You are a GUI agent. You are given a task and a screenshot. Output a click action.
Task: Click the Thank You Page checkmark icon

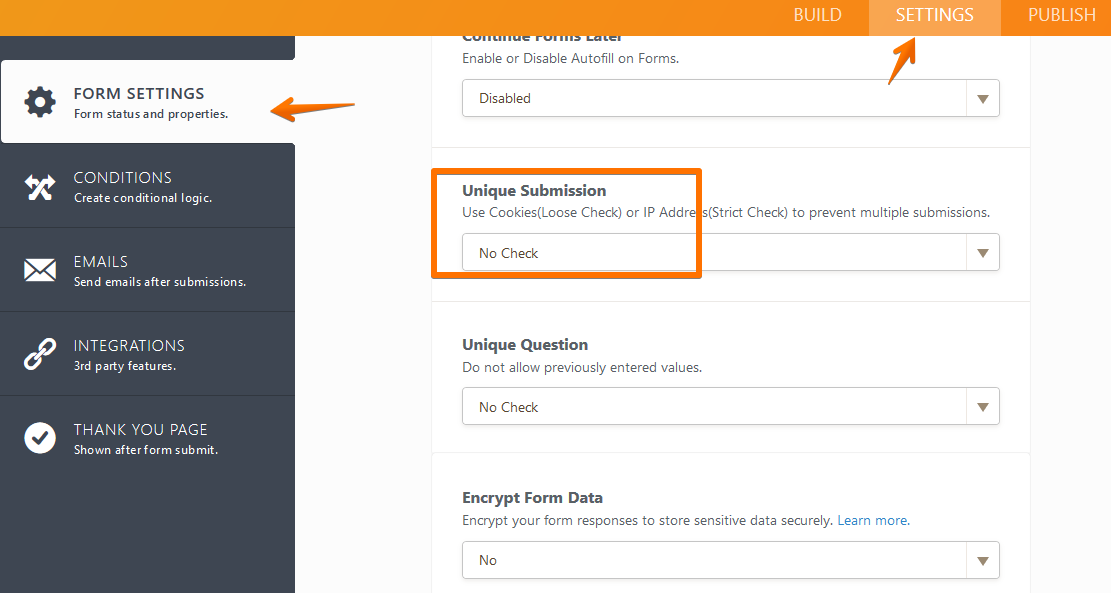[40, 437]
